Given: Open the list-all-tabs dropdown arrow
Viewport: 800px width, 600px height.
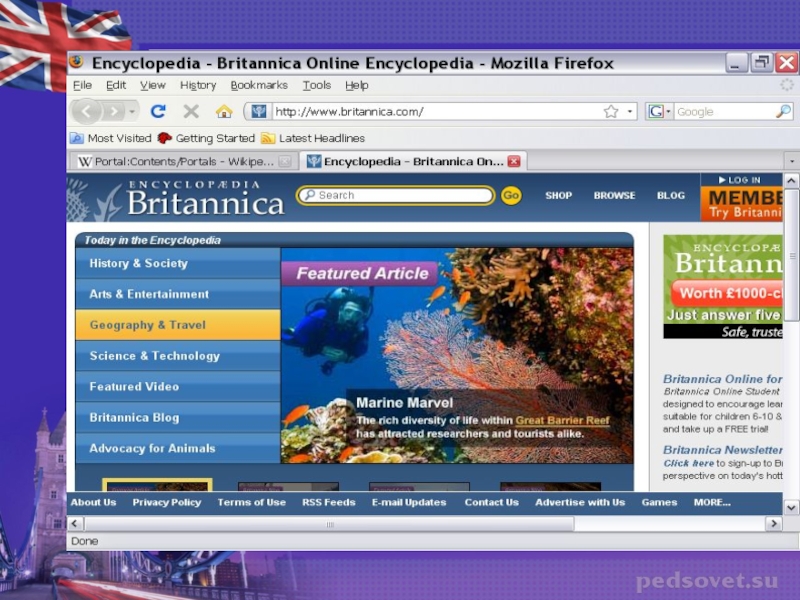Looking at the screenshot, I should coord(792,162).
